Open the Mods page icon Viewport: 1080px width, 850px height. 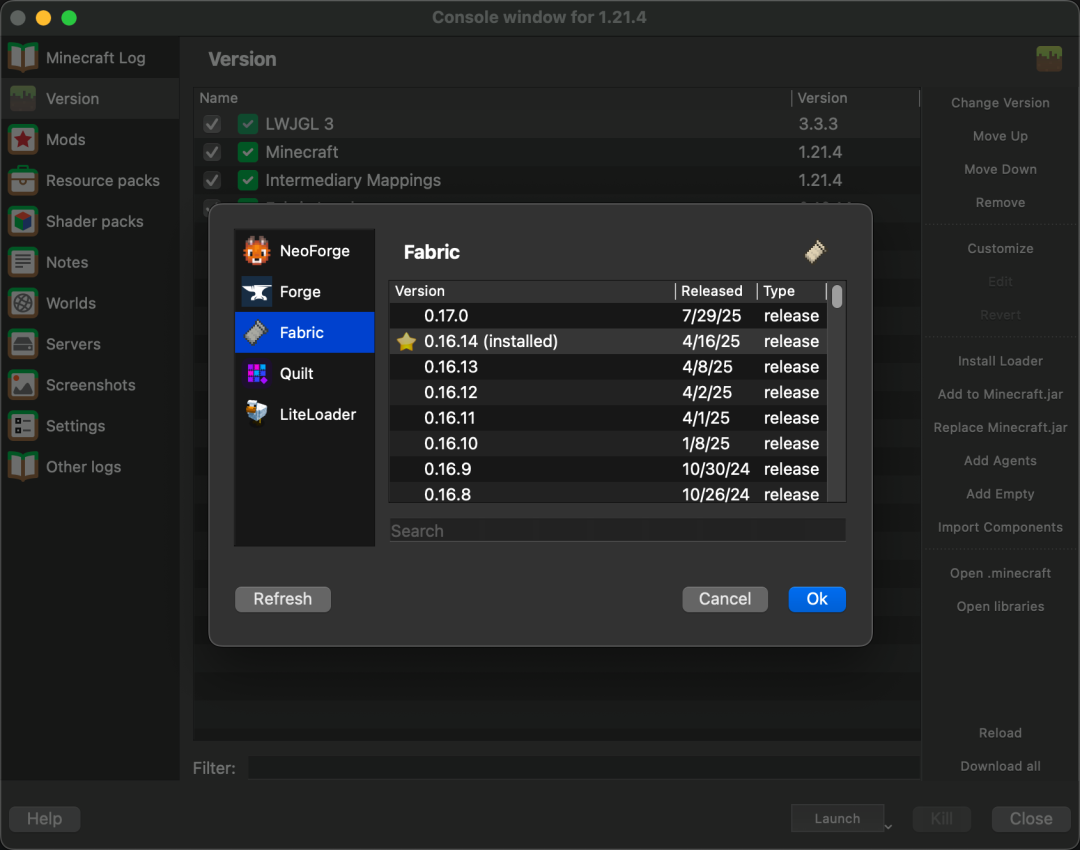point(23,140)
